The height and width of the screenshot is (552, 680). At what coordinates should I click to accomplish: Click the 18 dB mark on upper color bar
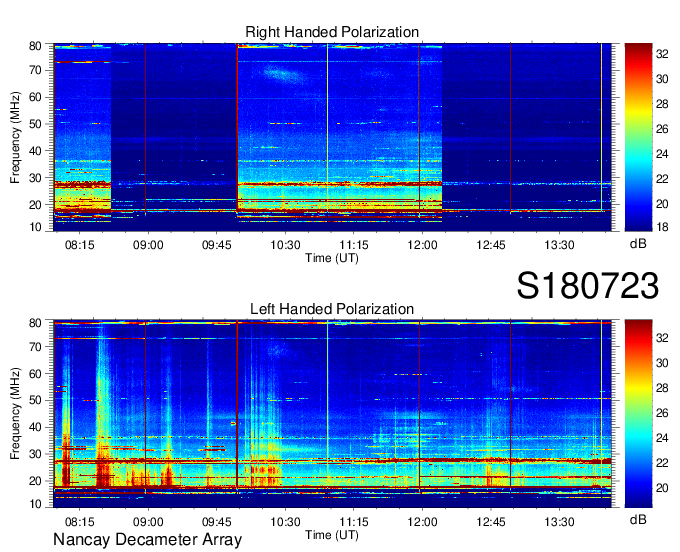click(x=662, y=227)
